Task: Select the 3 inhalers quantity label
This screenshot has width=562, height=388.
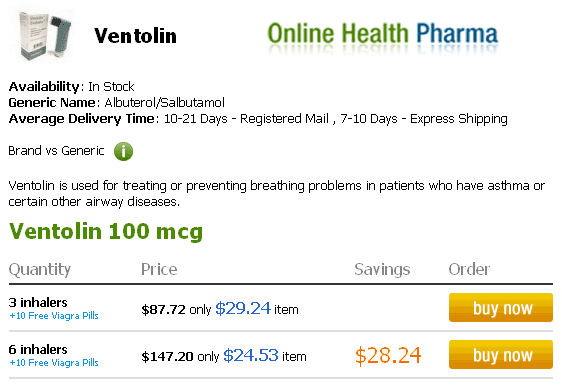Action: pos(38,303)
